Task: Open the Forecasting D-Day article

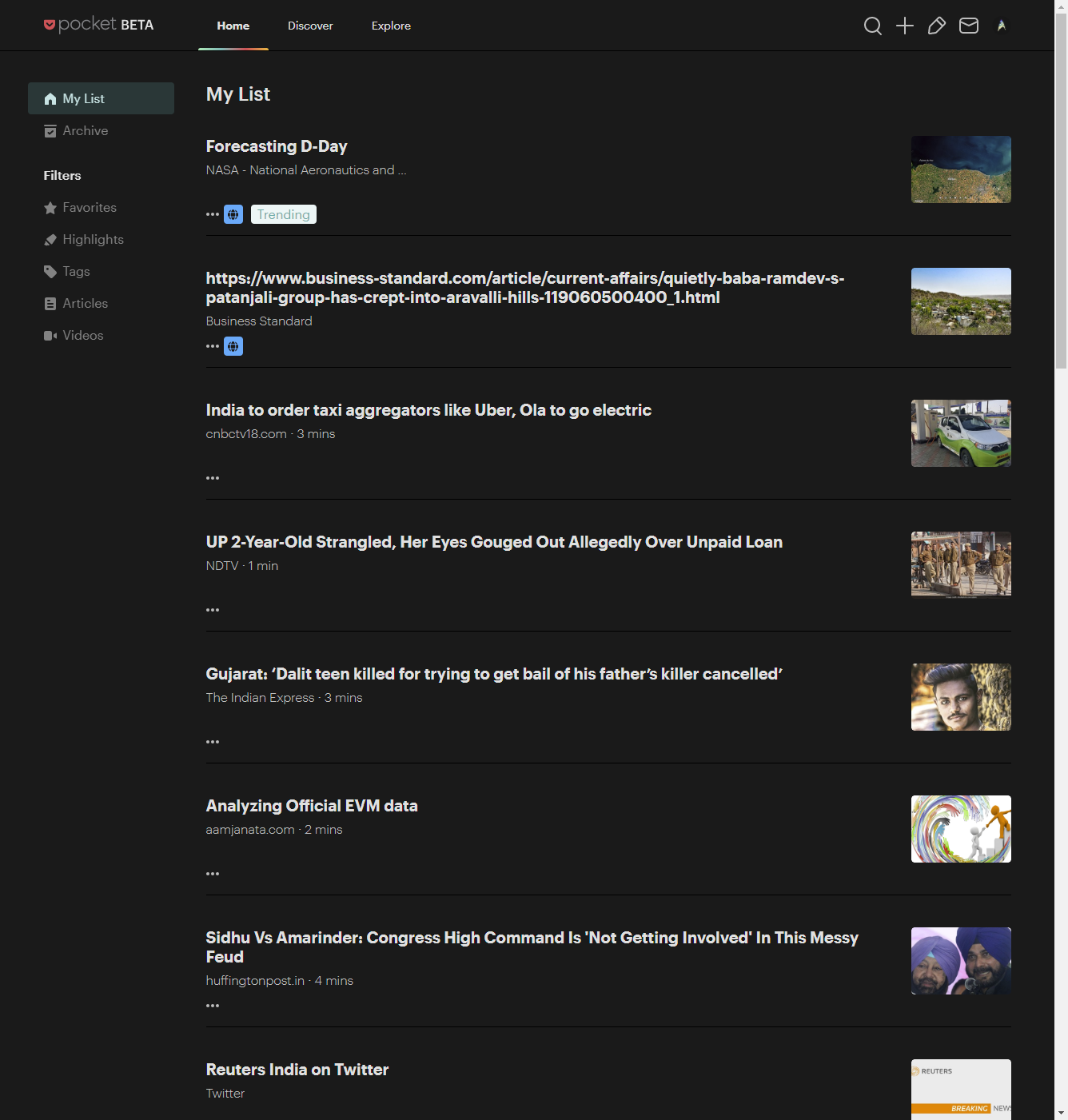Action: point(277,146)
